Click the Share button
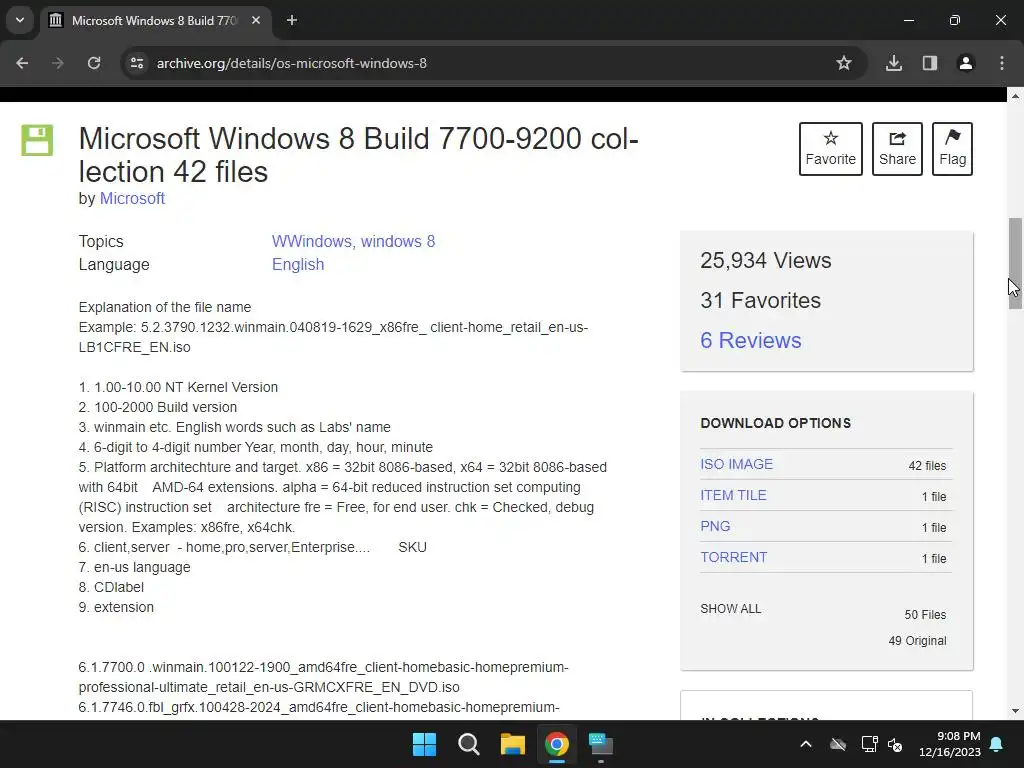Viewport: 1024px width, 768px height. click(897, 149)
